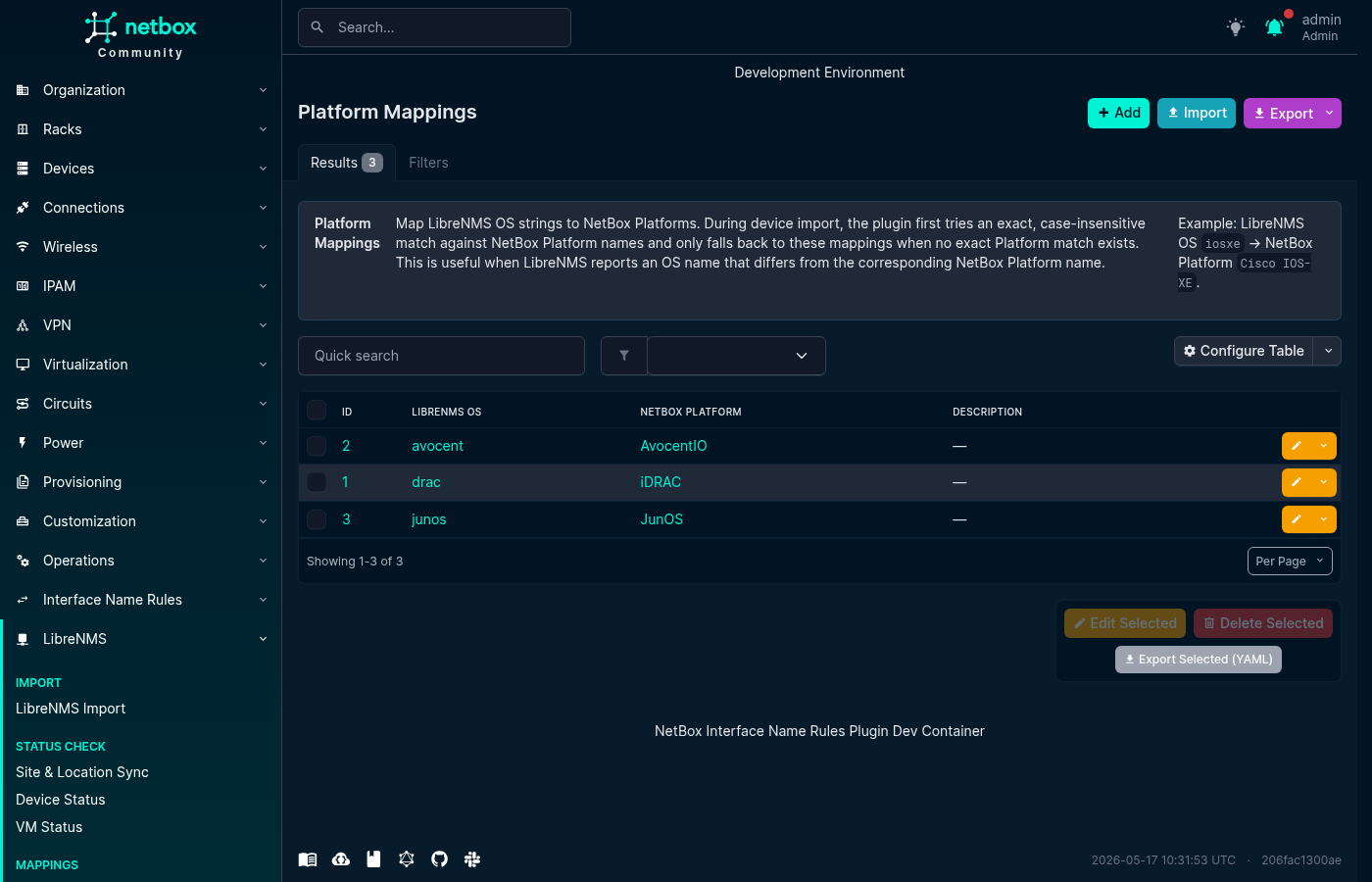Click the Power sidebar icon
This screenshot has width=1372, height=882.
tap(23, 443)
